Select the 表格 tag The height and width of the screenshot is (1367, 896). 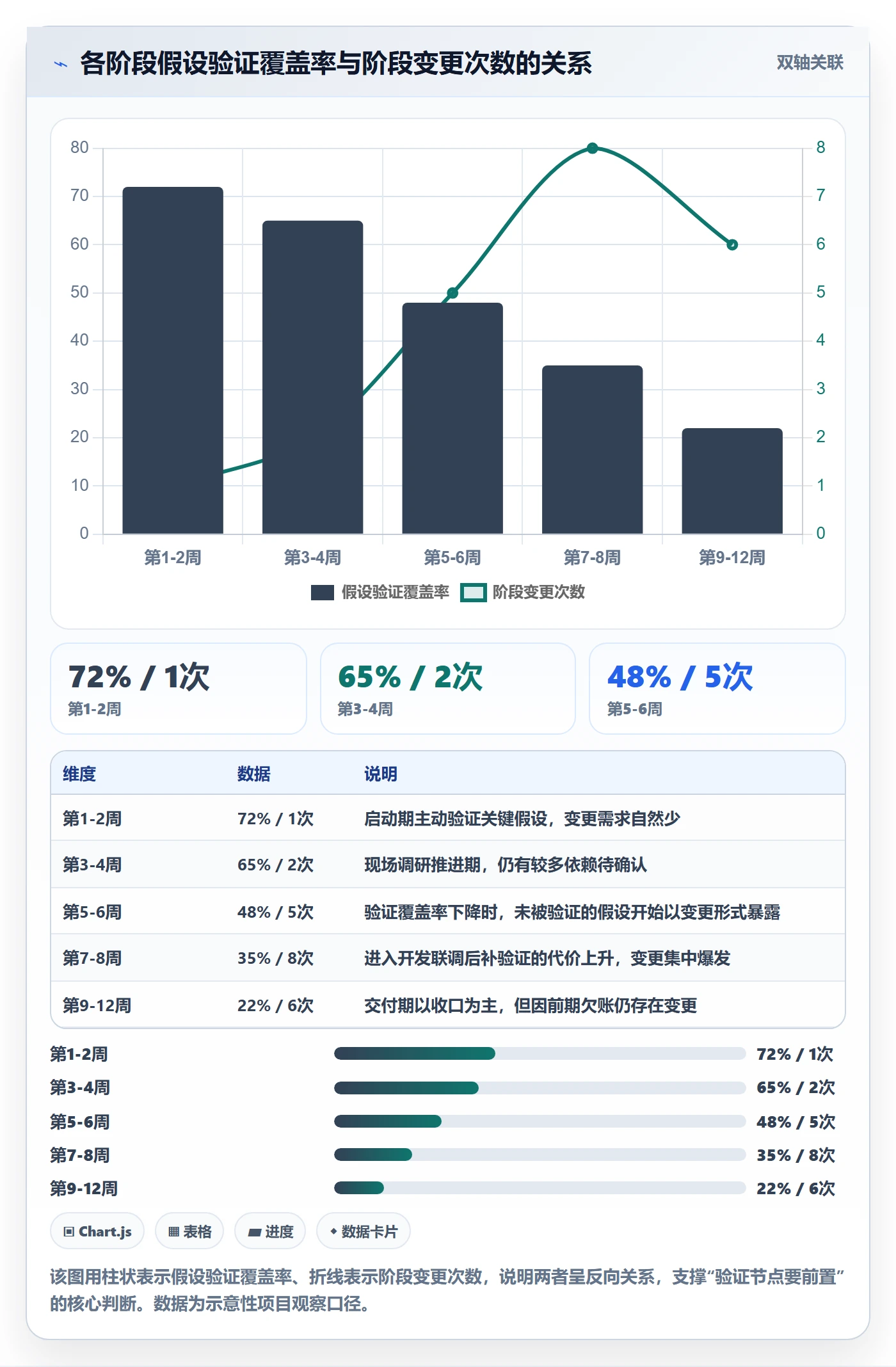[x=189, y=1231]
